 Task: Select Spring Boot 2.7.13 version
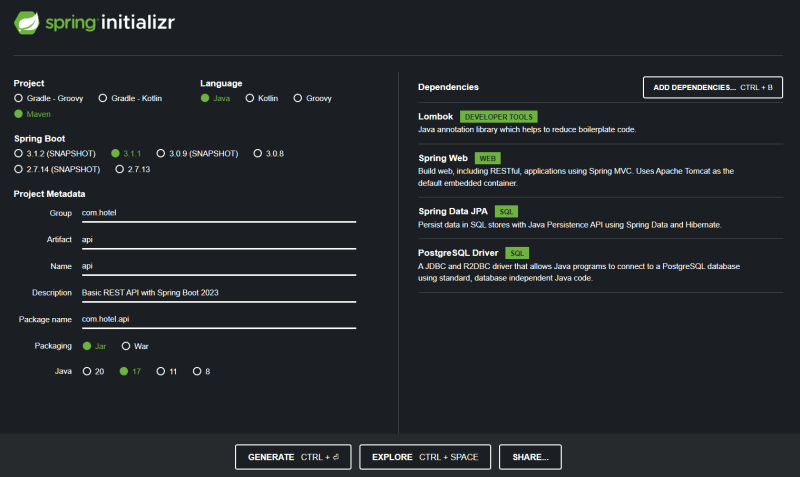133,169
